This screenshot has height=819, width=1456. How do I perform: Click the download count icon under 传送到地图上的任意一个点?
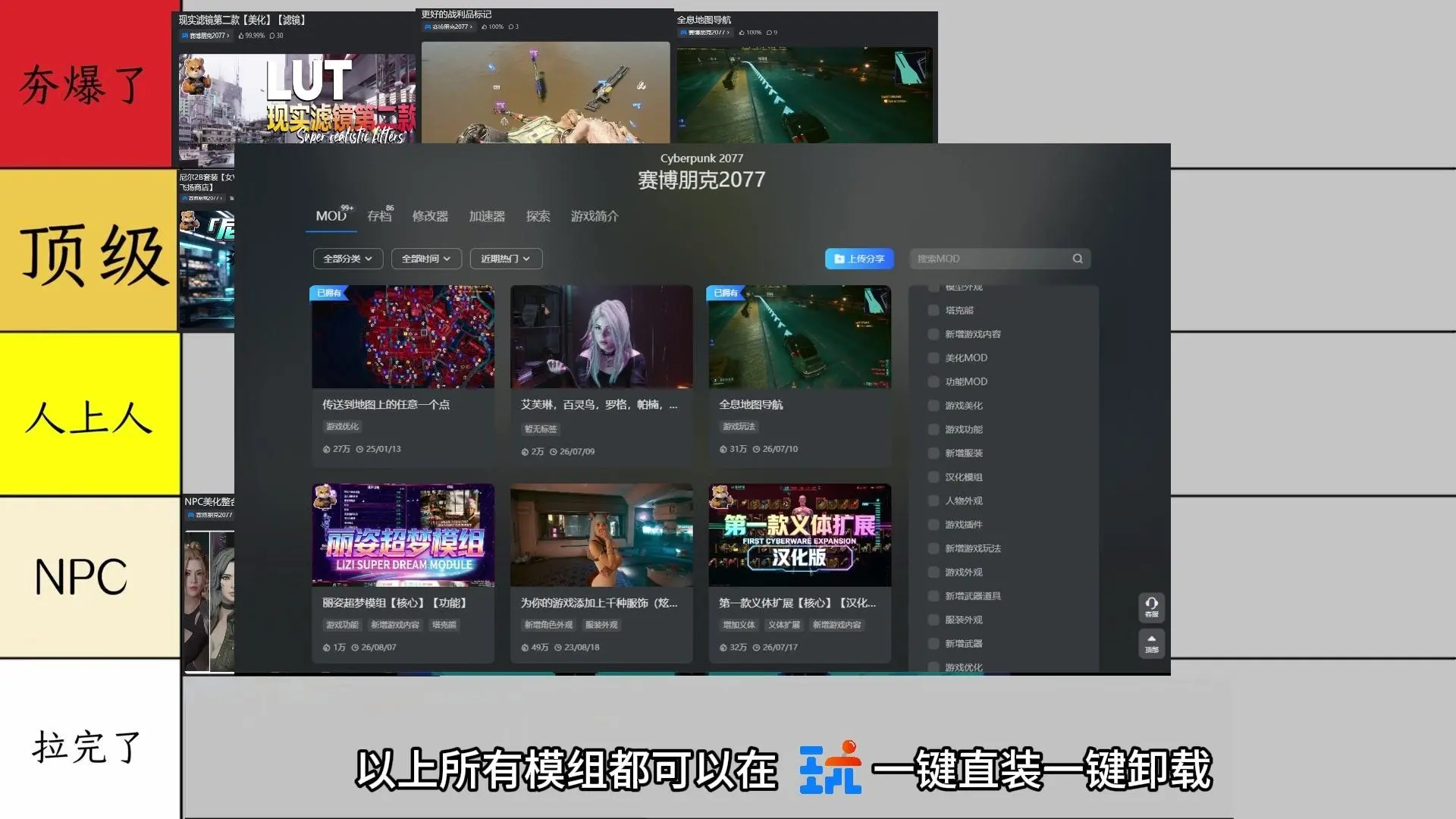326,449
